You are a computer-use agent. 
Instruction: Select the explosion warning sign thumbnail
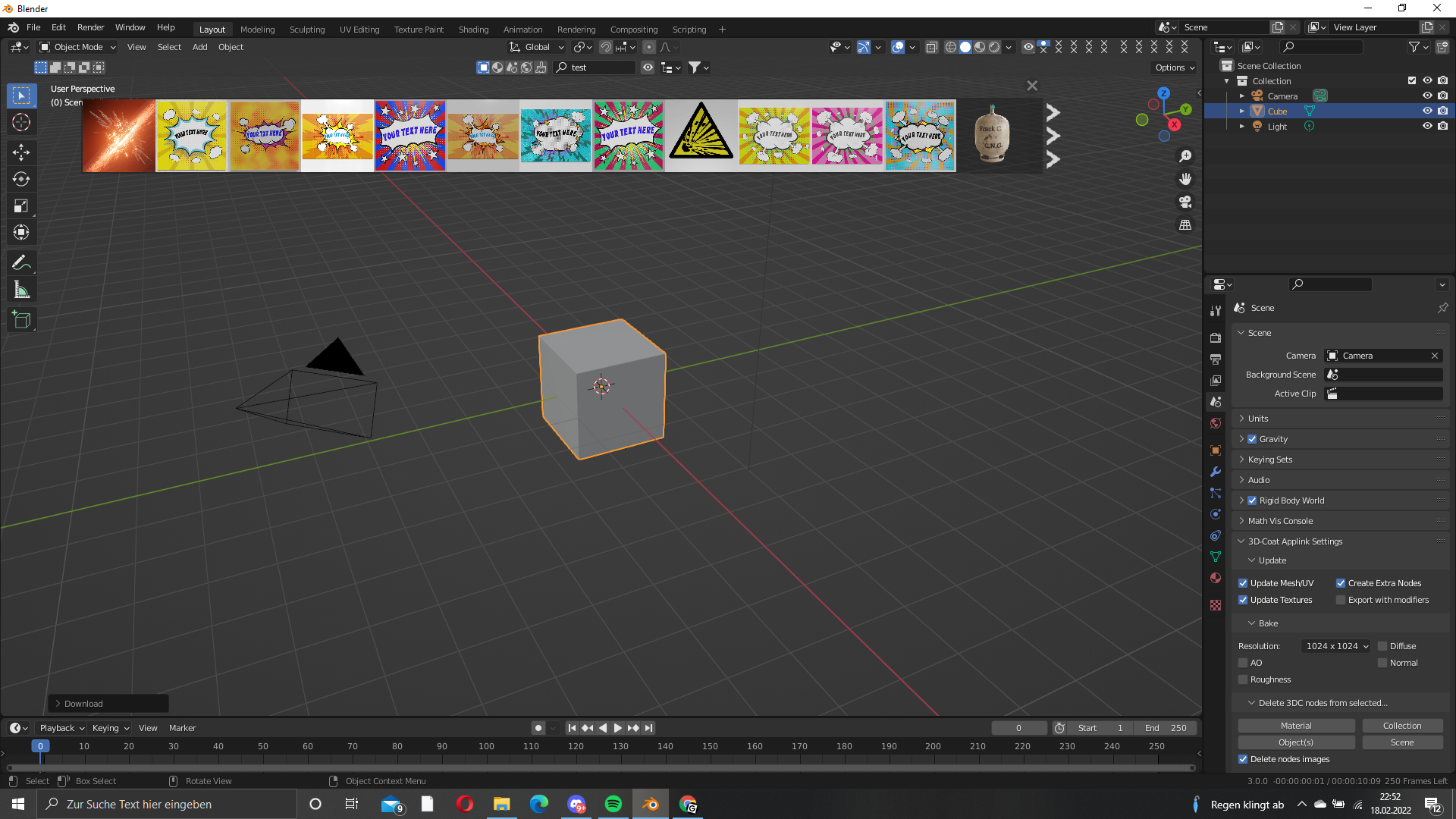pos(700,135)
